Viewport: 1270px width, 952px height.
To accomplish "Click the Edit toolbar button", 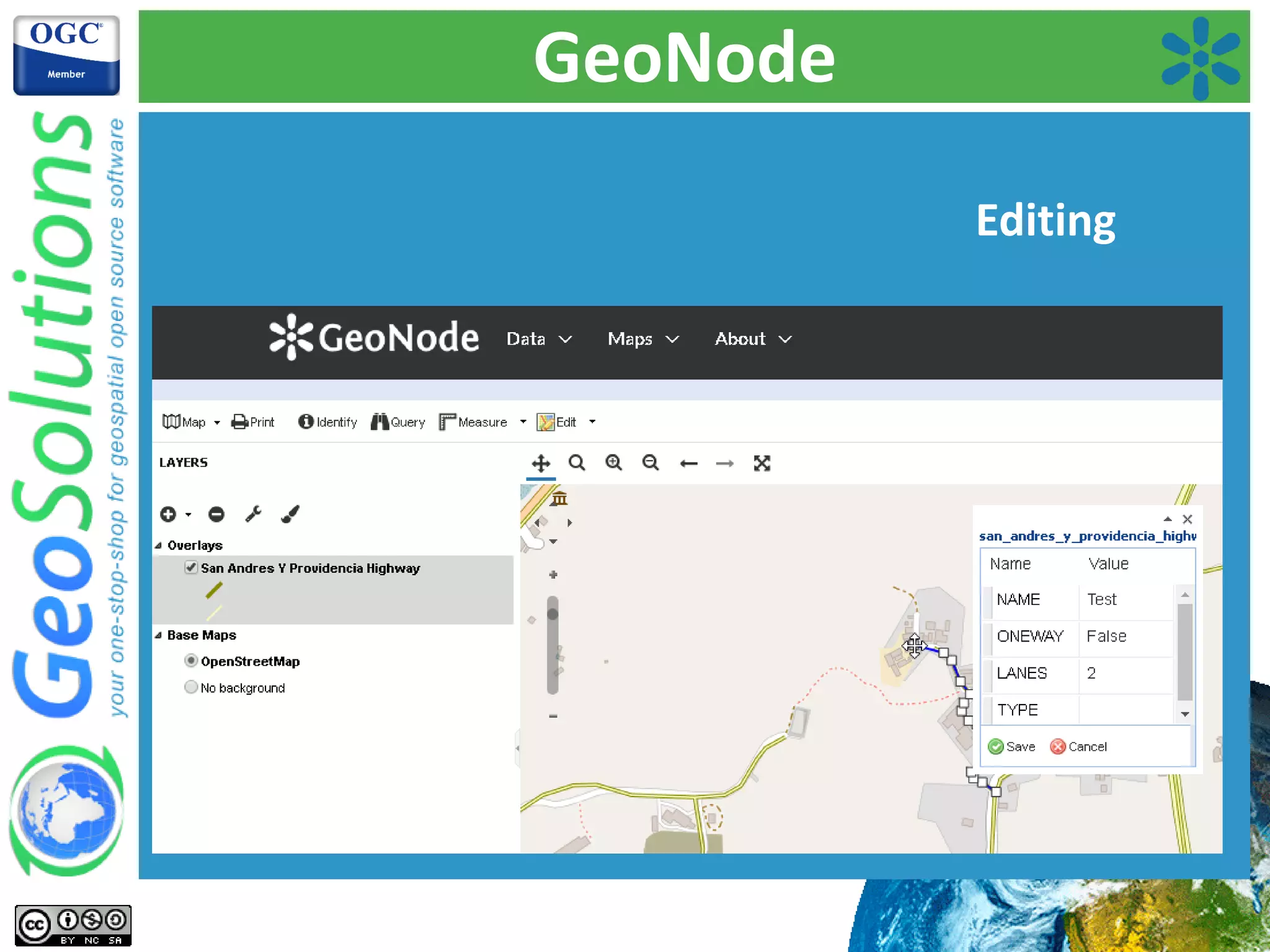I will pos(557,422).
